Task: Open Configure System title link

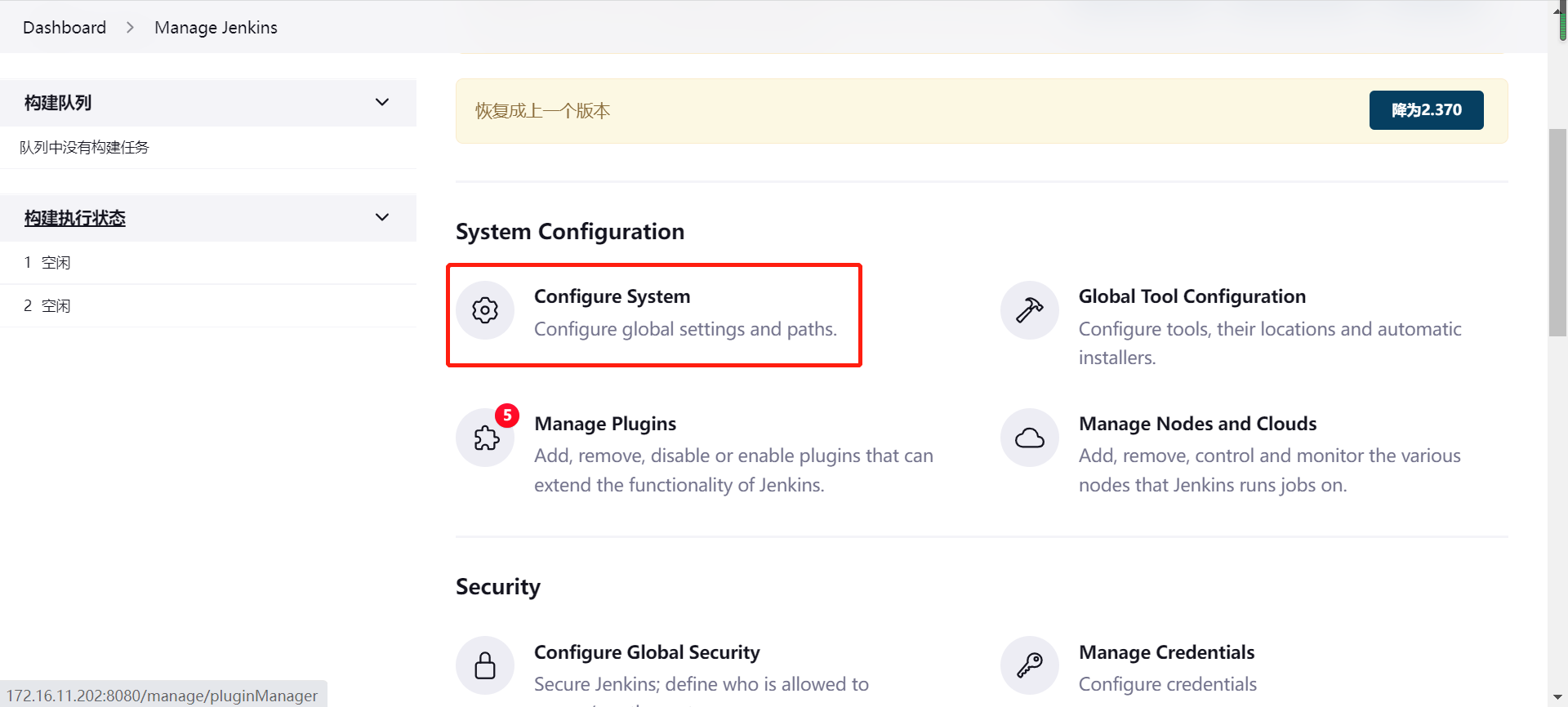Action: point(612,296)
